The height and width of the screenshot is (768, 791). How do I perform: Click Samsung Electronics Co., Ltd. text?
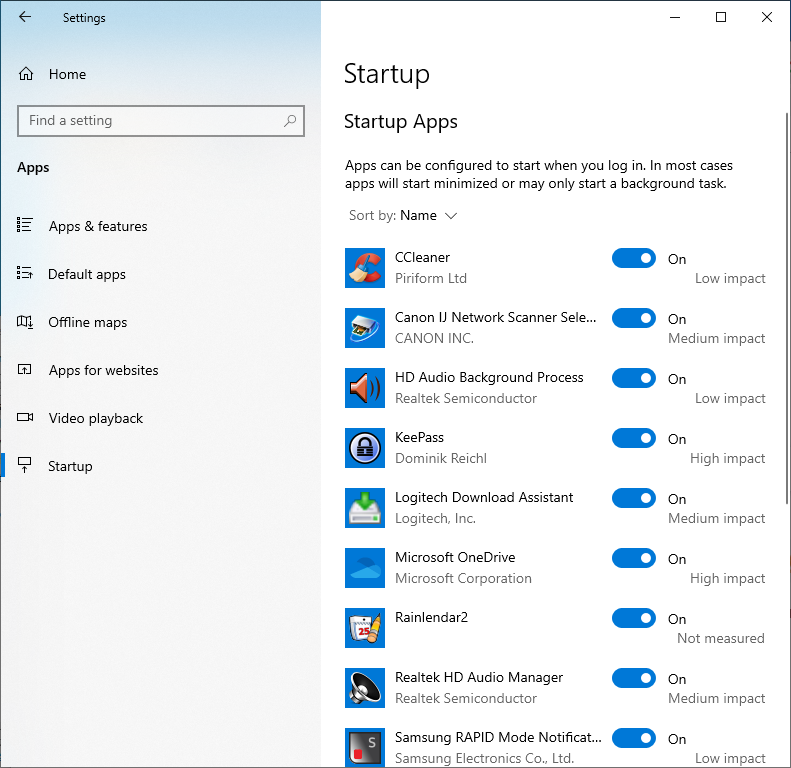point(485,758)
